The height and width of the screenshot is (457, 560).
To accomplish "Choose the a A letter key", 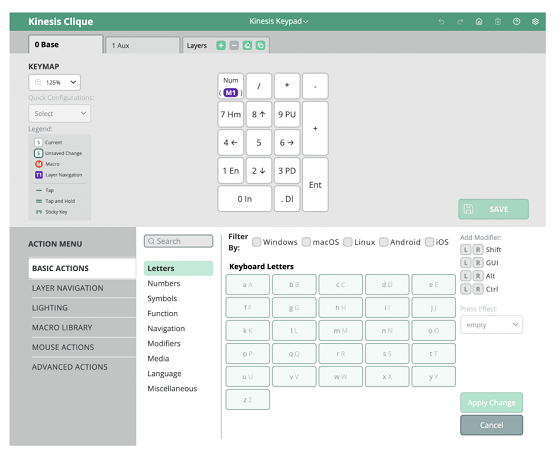I will coord(248,285).
